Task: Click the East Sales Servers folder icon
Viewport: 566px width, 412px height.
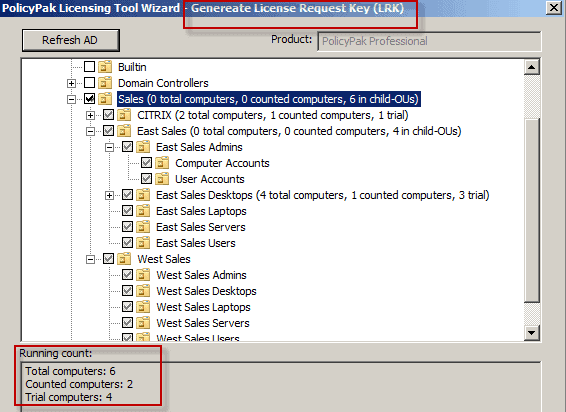Action: click(x=143, y=227)
